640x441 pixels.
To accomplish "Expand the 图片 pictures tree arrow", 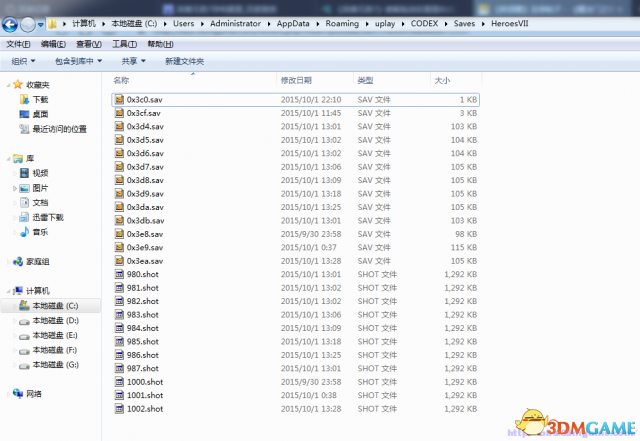I will pos(15,188).
